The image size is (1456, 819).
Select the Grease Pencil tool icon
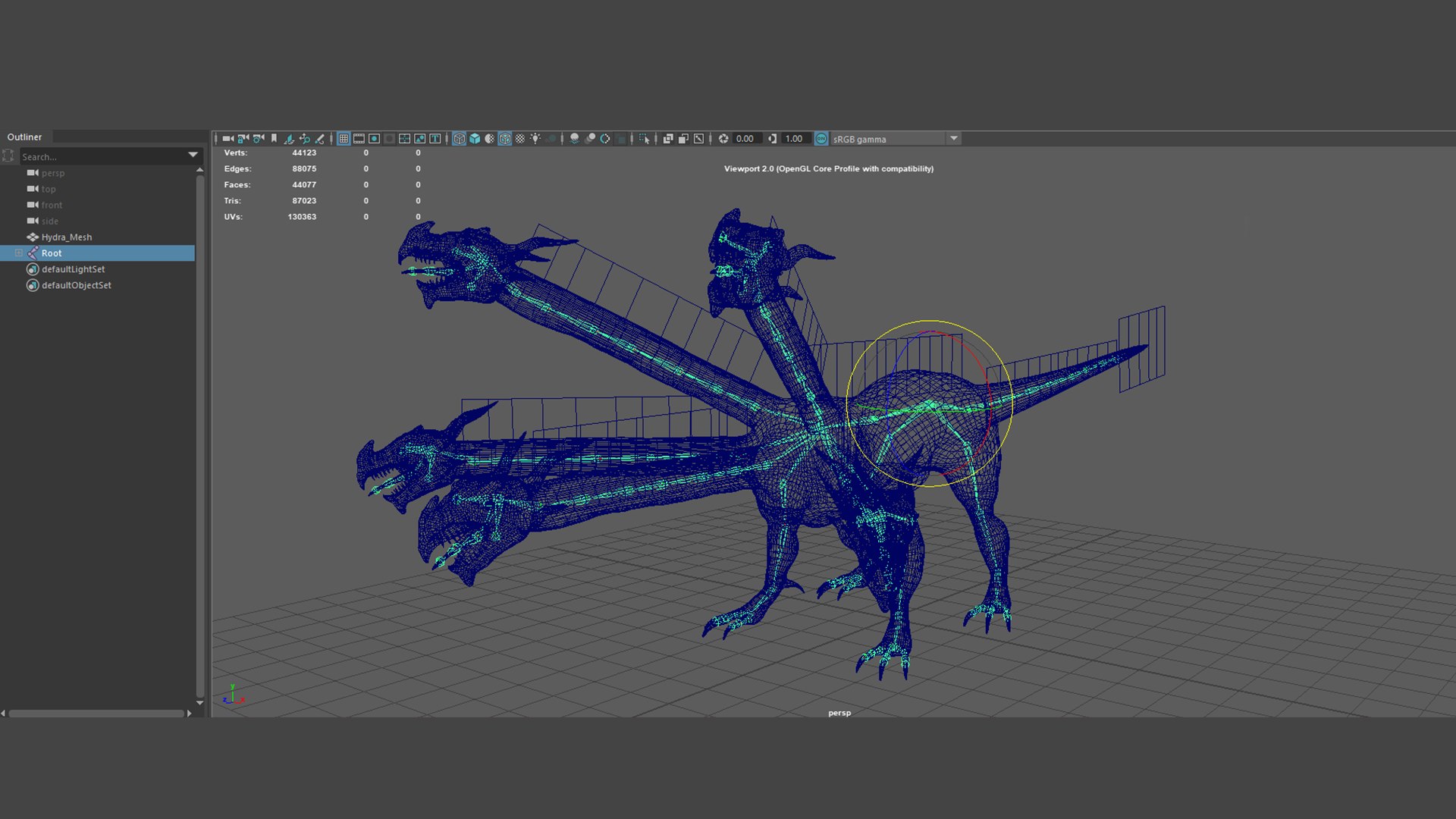pyautogui.click(x=319, y=139)
